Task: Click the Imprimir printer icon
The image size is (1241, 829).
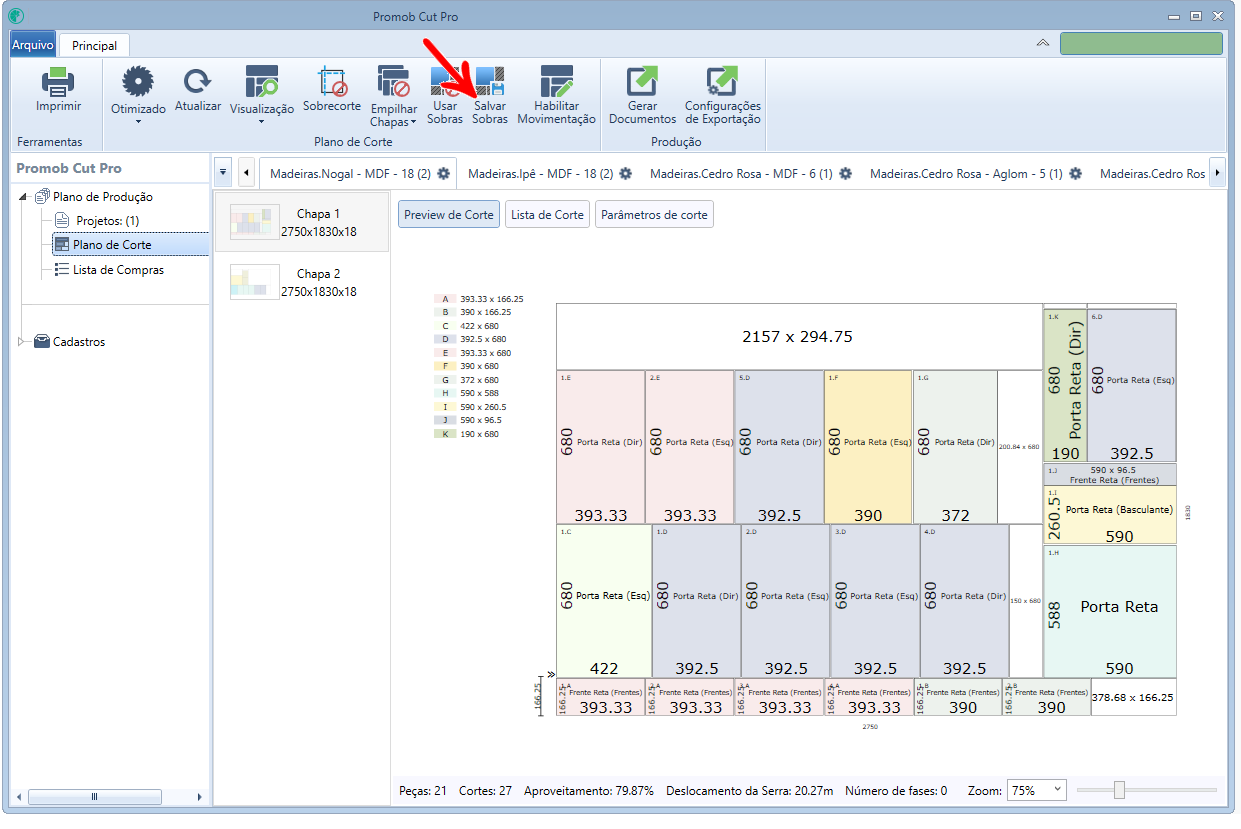Action: click(x=58, y=82)
